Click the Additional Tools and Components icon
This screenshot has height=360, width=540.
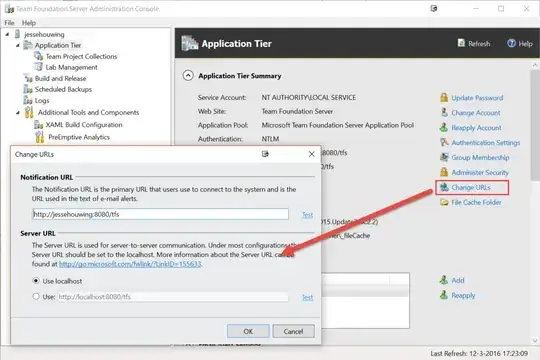pos(29,112)
